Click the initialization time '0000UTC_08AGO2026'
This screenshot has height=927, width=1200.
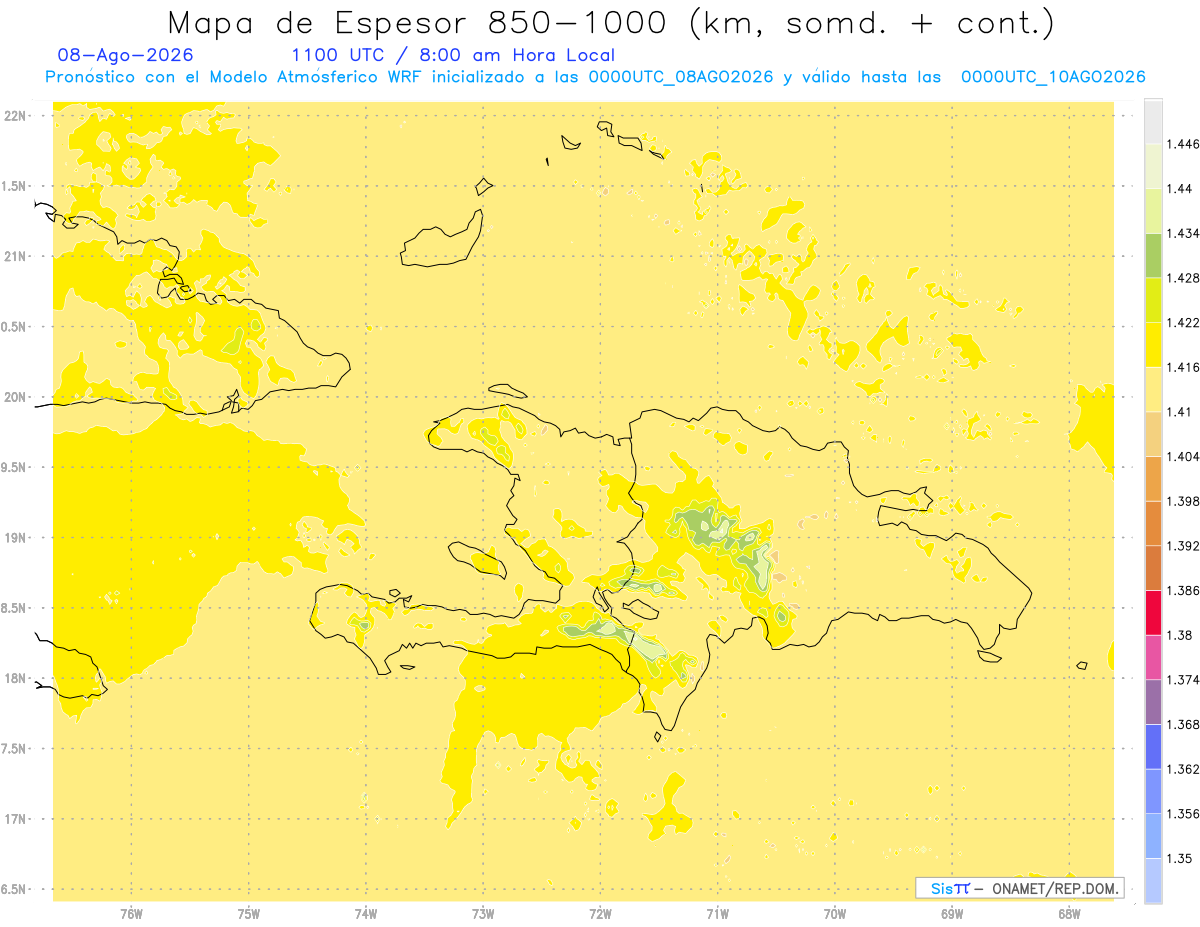tap(681, 77)
